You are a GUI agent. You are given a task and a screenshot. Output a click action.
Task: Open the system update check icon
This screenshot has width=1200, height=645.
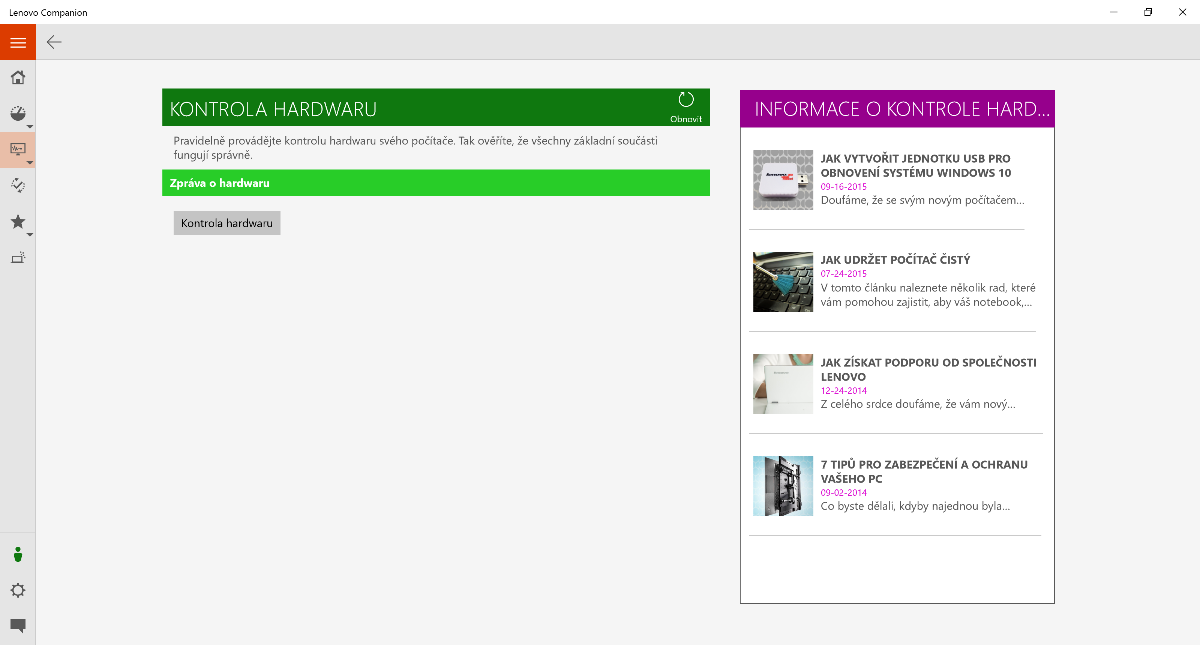pyautogui.click(x=18, y=185)
